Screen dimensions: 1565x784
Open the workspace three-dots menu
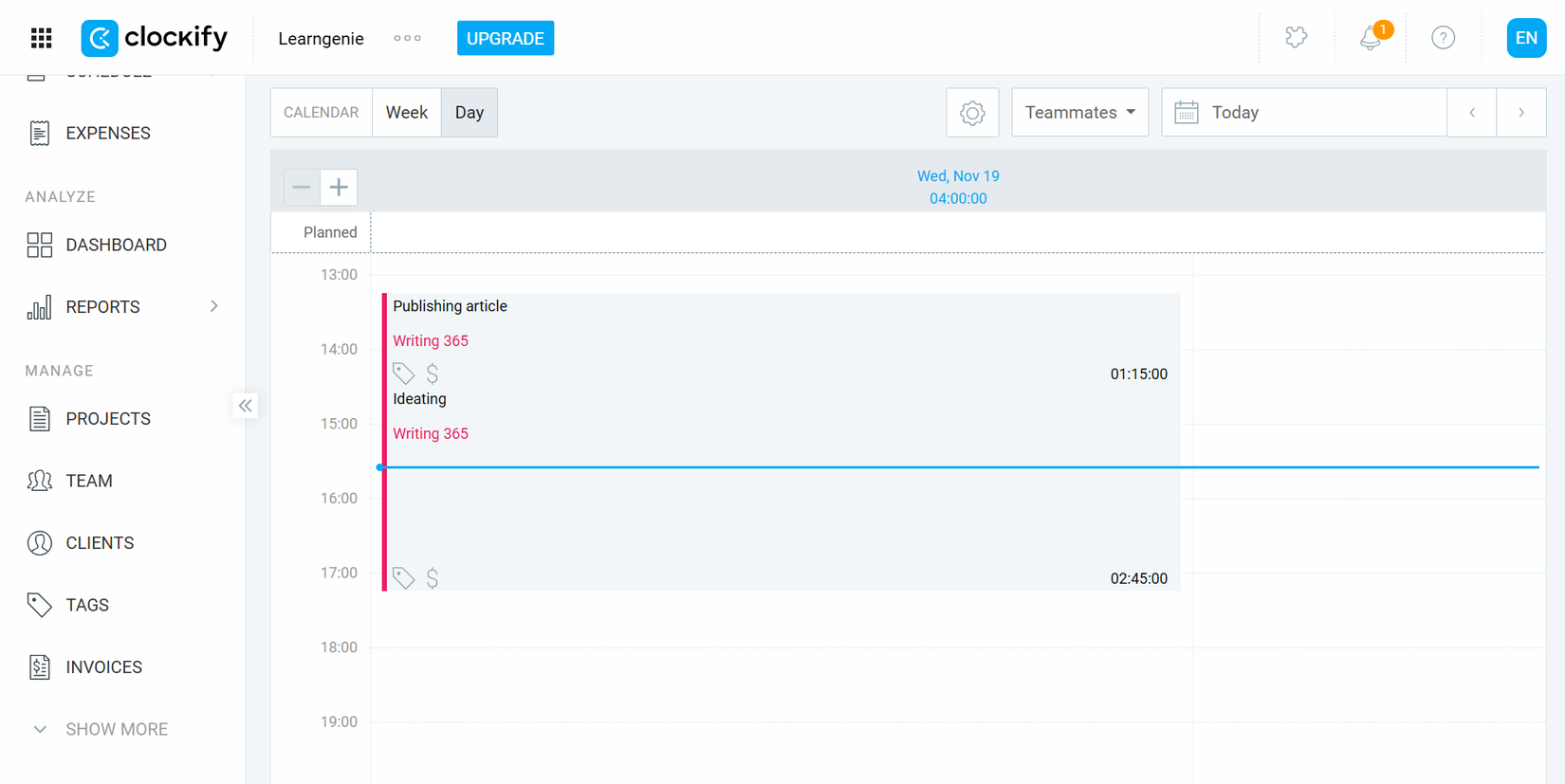point(408,38)
